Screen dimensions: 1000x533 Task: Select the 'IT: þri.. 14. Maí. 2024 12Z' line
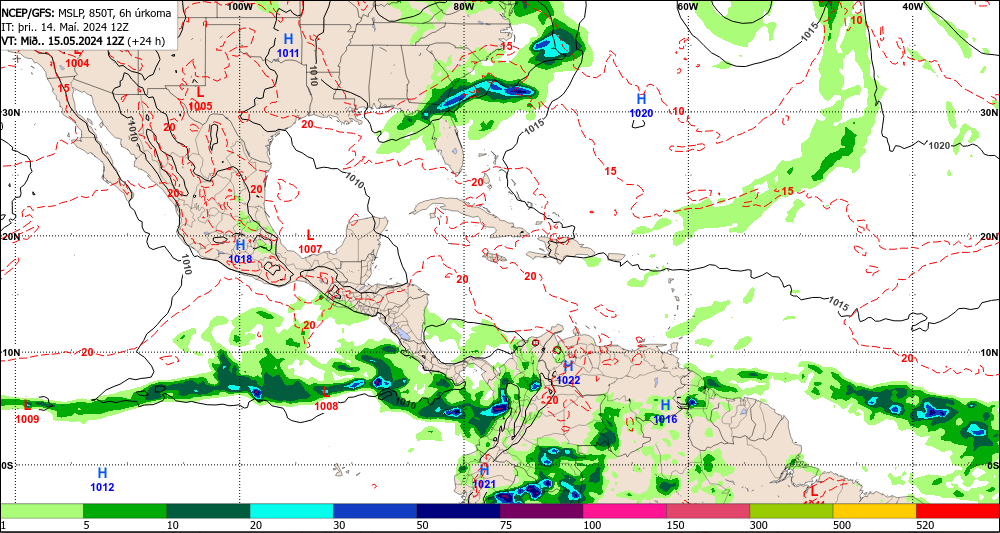coord(65,27)
